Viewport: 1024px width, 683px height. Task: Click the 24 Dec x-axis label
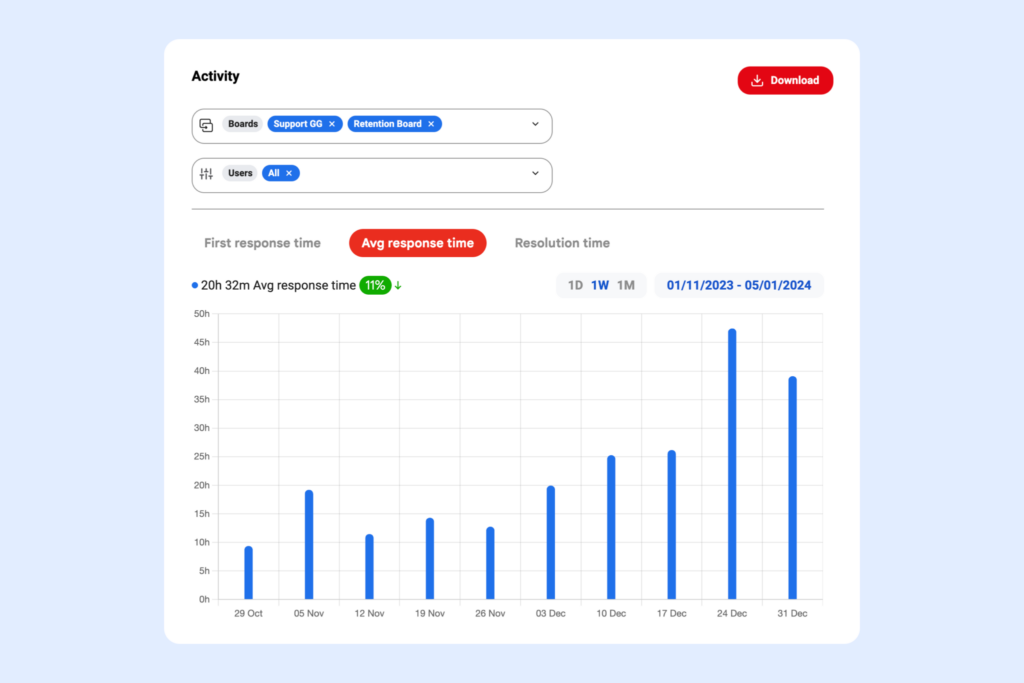pos(731,614)
